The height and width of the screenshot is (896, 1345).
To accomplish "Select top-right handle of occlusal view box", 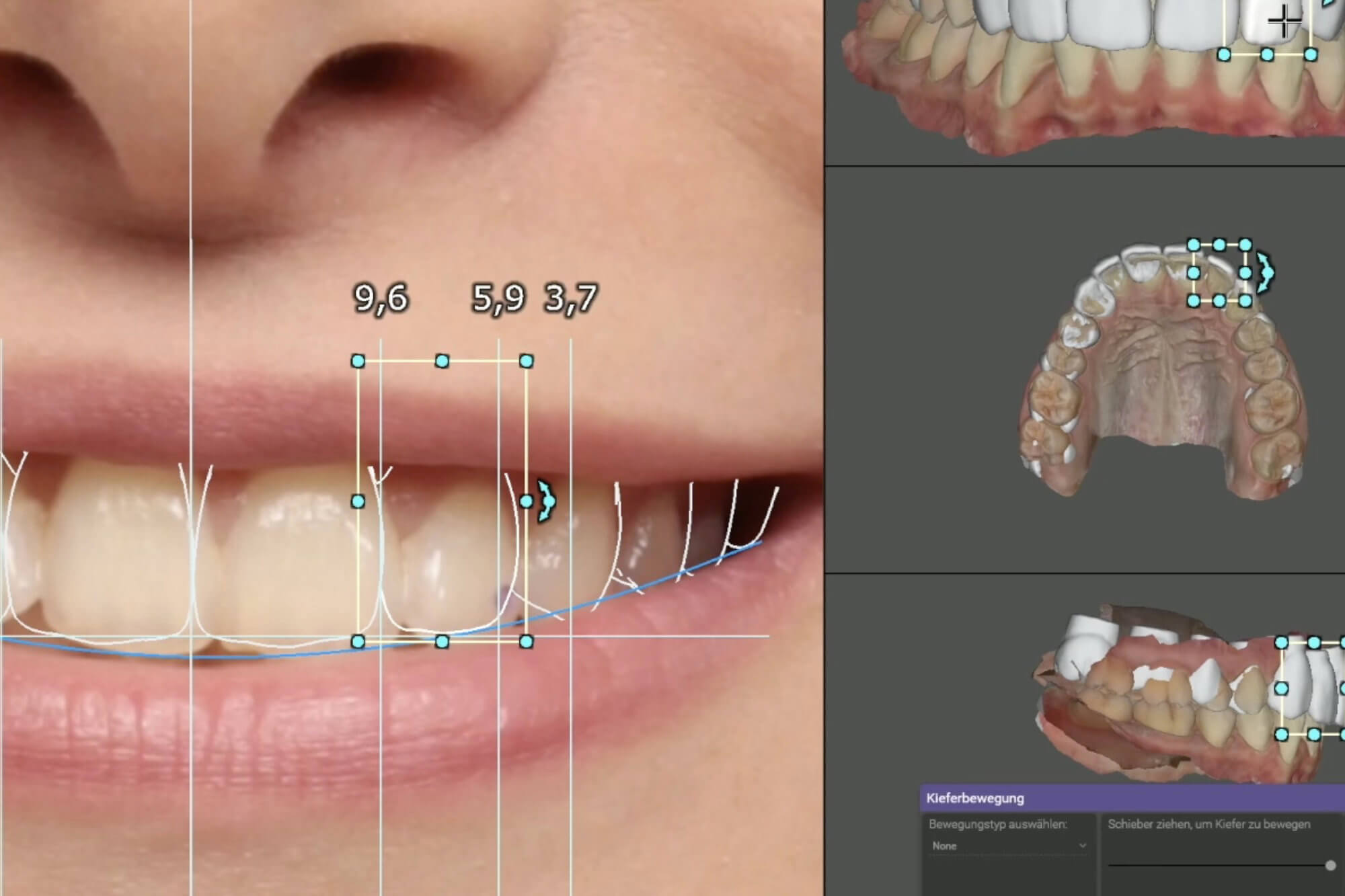I will click(1245, 245).
